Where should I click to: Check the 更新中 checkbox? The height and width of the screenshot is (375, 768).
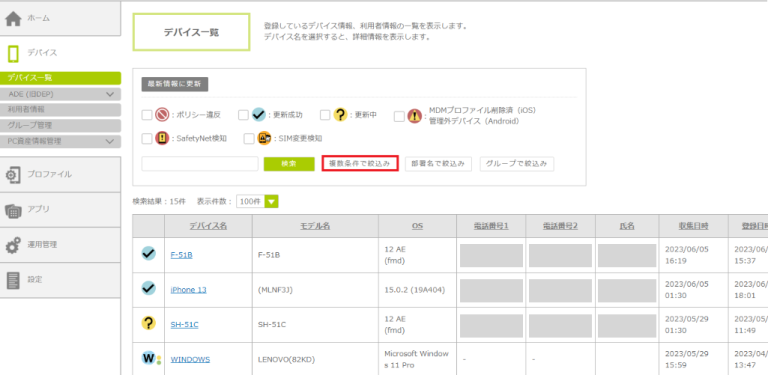325,115
